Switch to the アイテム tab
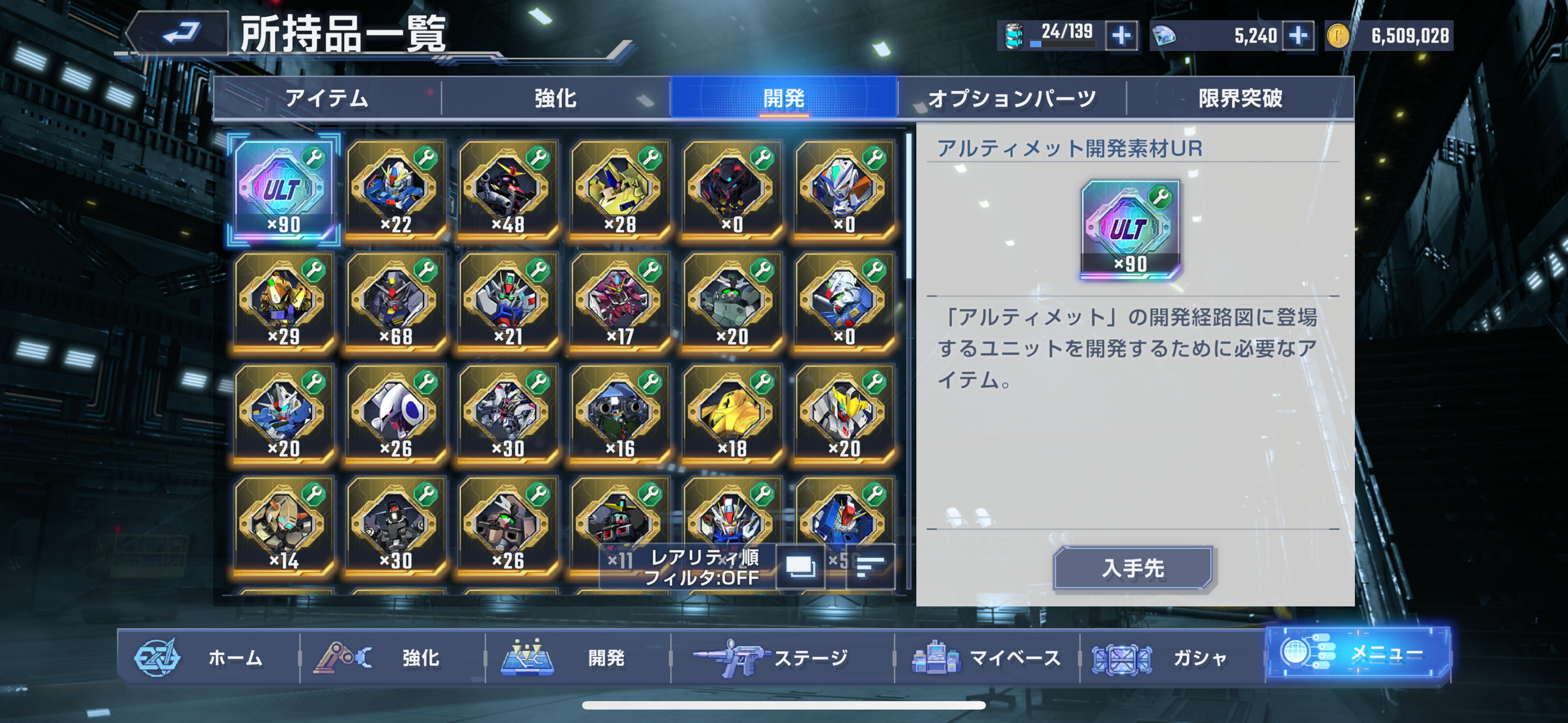The image size is (1568, 723). click(x=328, y=98)
